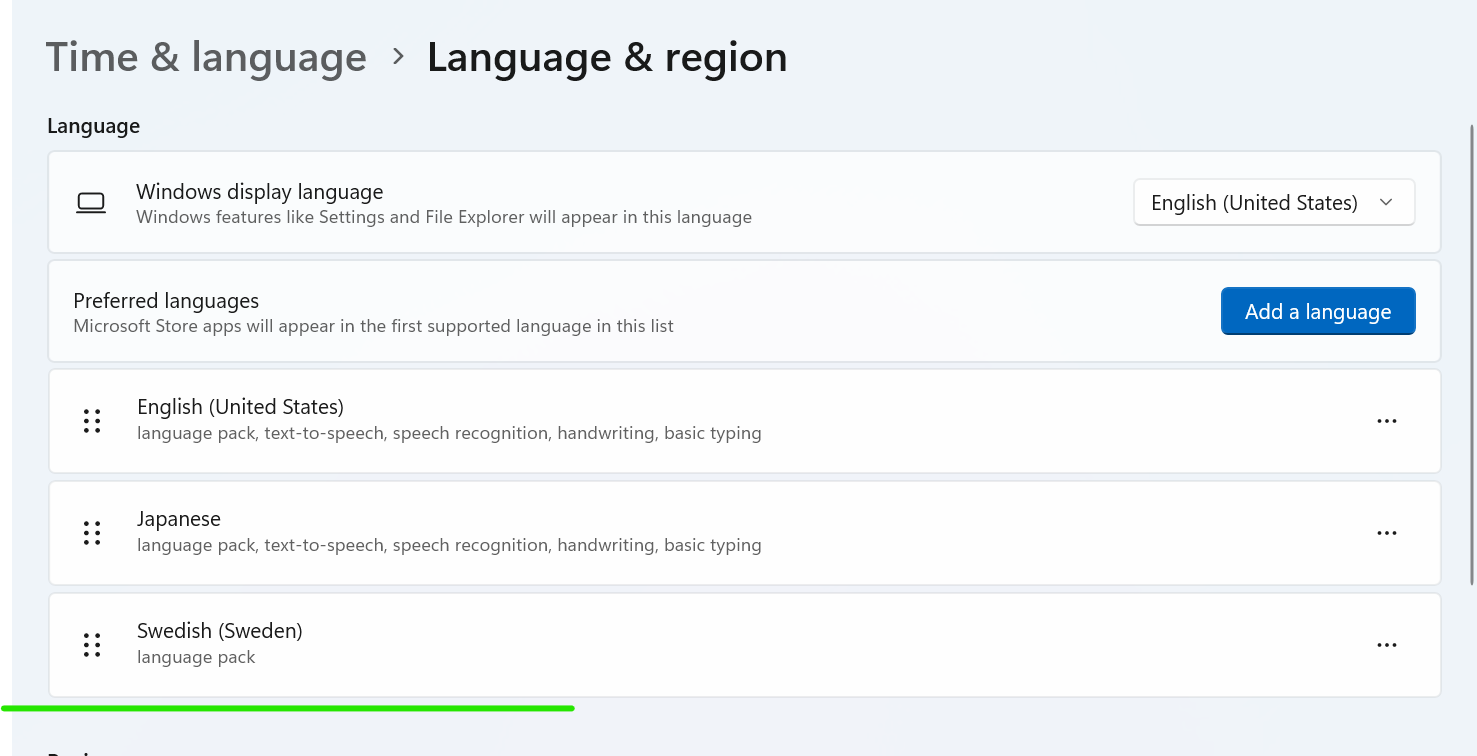The width and height of the screenshot is (1477, 756).
Task: Click the drag handle next to Japanese
Action: coord(92,533)
